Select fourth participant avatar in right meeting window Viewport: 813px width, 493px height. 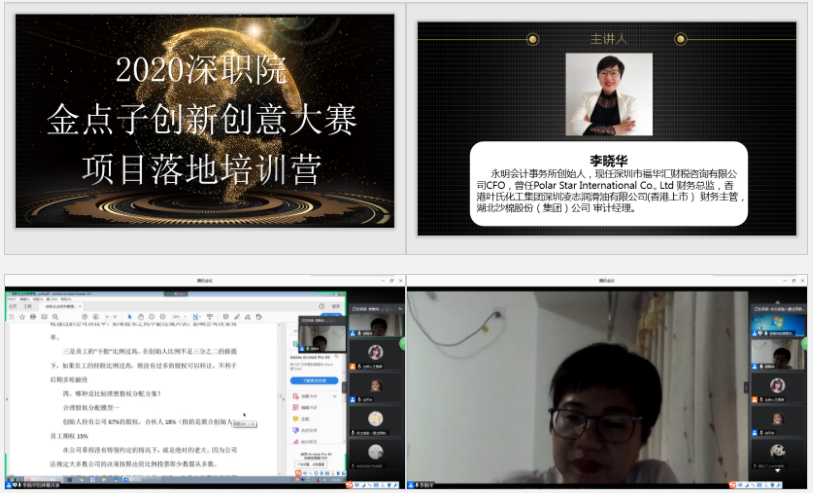(778, 418)
